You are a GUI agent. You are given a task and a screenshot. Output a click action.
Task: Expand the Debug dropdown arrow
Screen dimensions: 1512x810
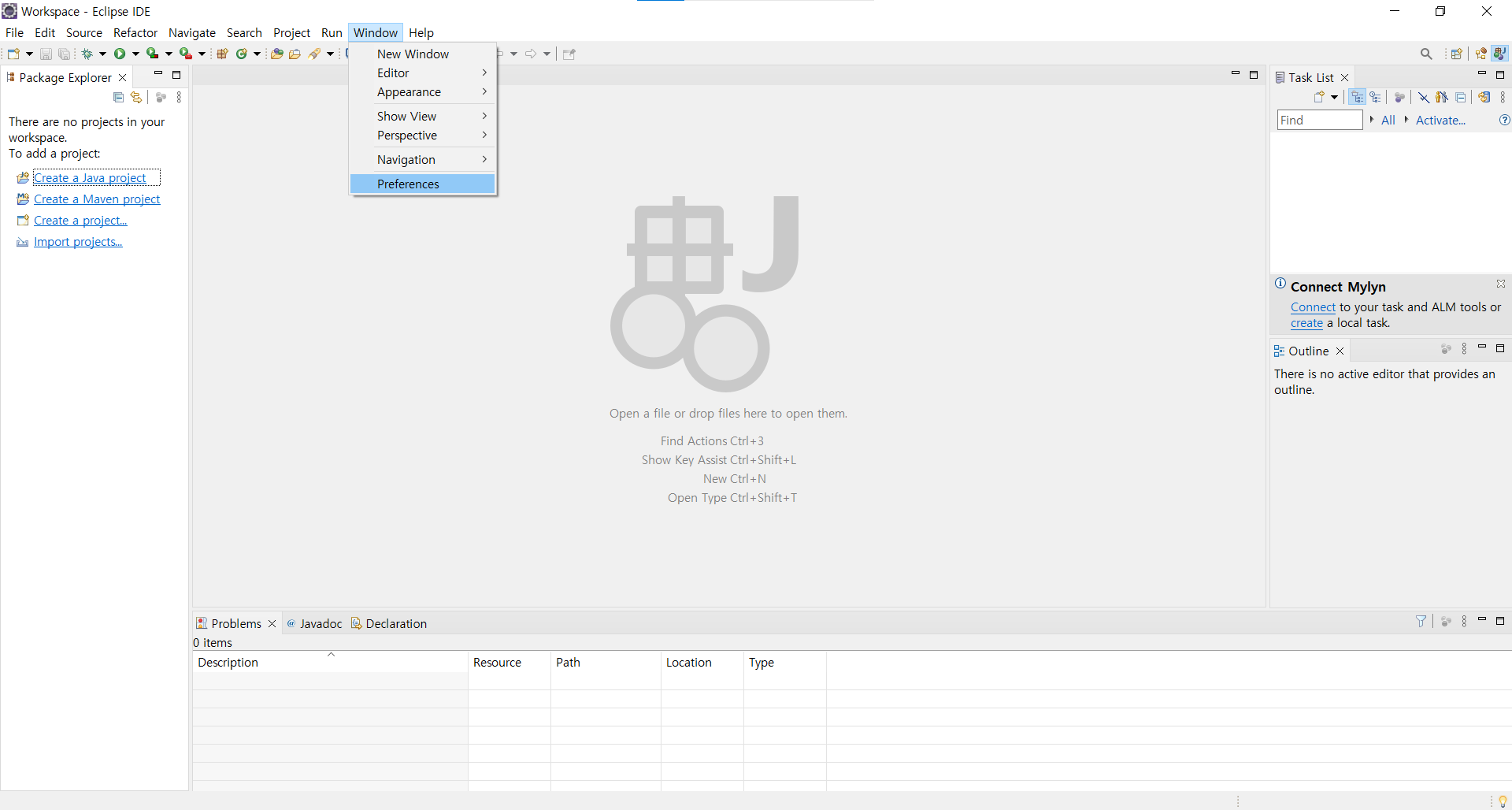102,54
